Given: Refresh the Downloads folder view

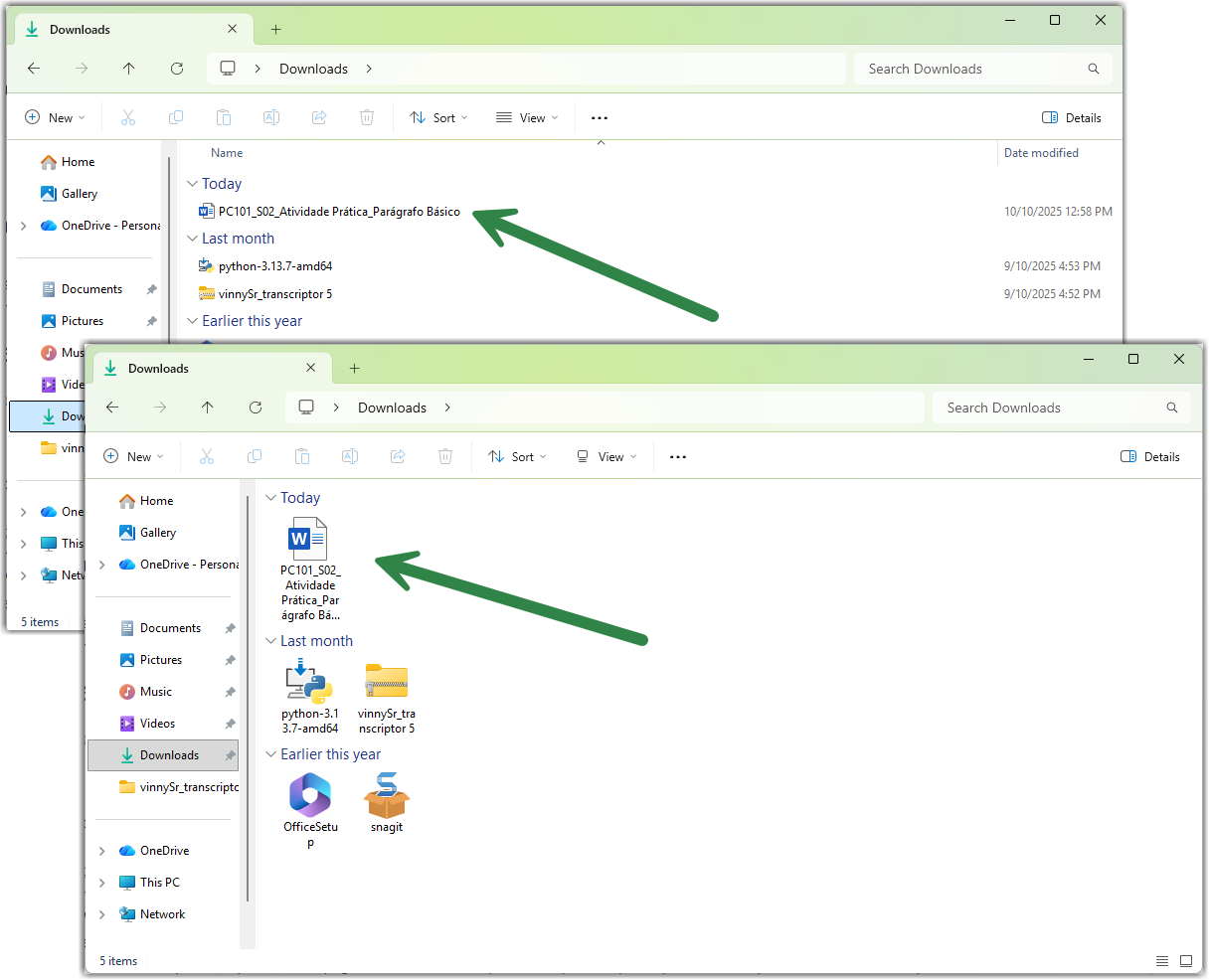Looking at the screenshot, I should 256,408.
